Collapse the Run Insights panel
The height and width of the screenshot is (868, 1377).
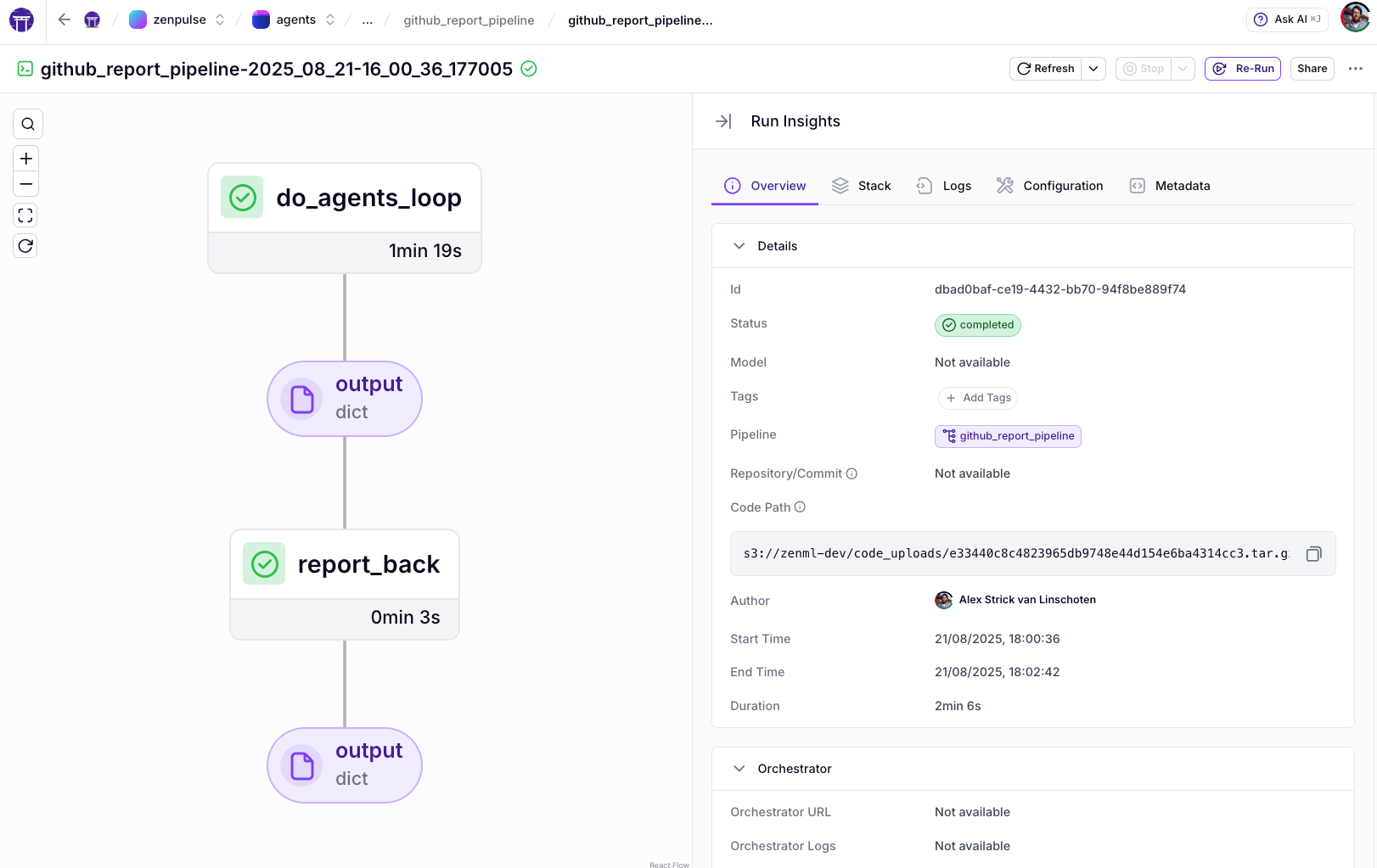pos(723,121)
